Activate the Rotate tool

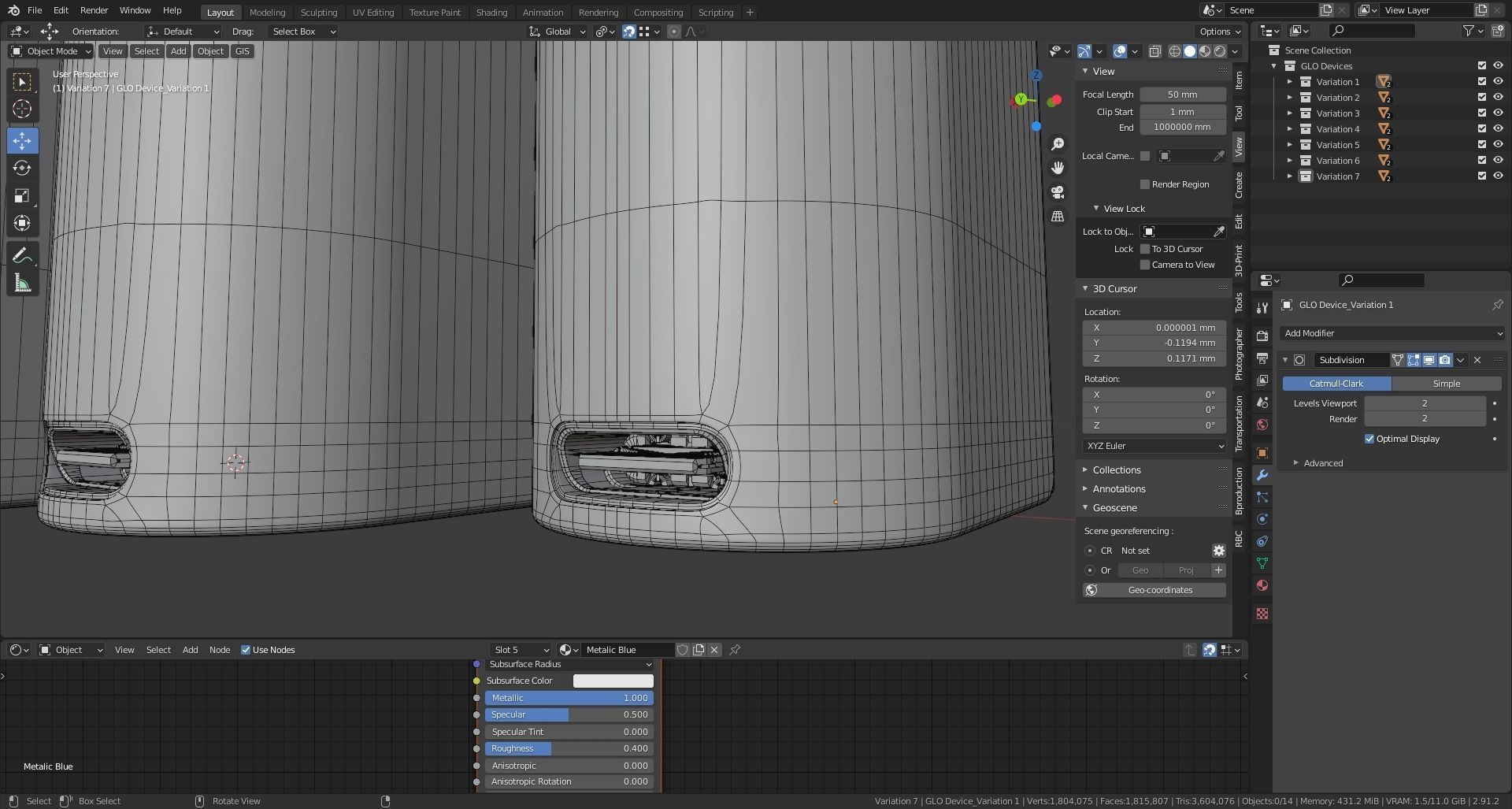tap(22, 169)
